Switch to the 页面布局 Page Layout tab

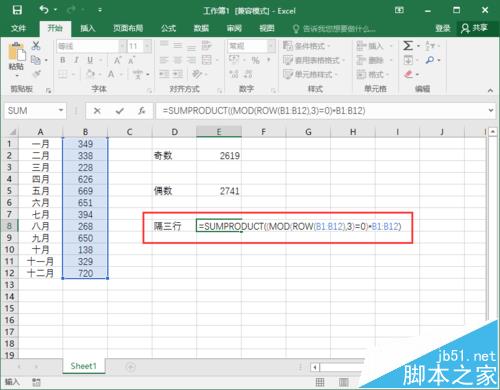(x=128, y=28)
